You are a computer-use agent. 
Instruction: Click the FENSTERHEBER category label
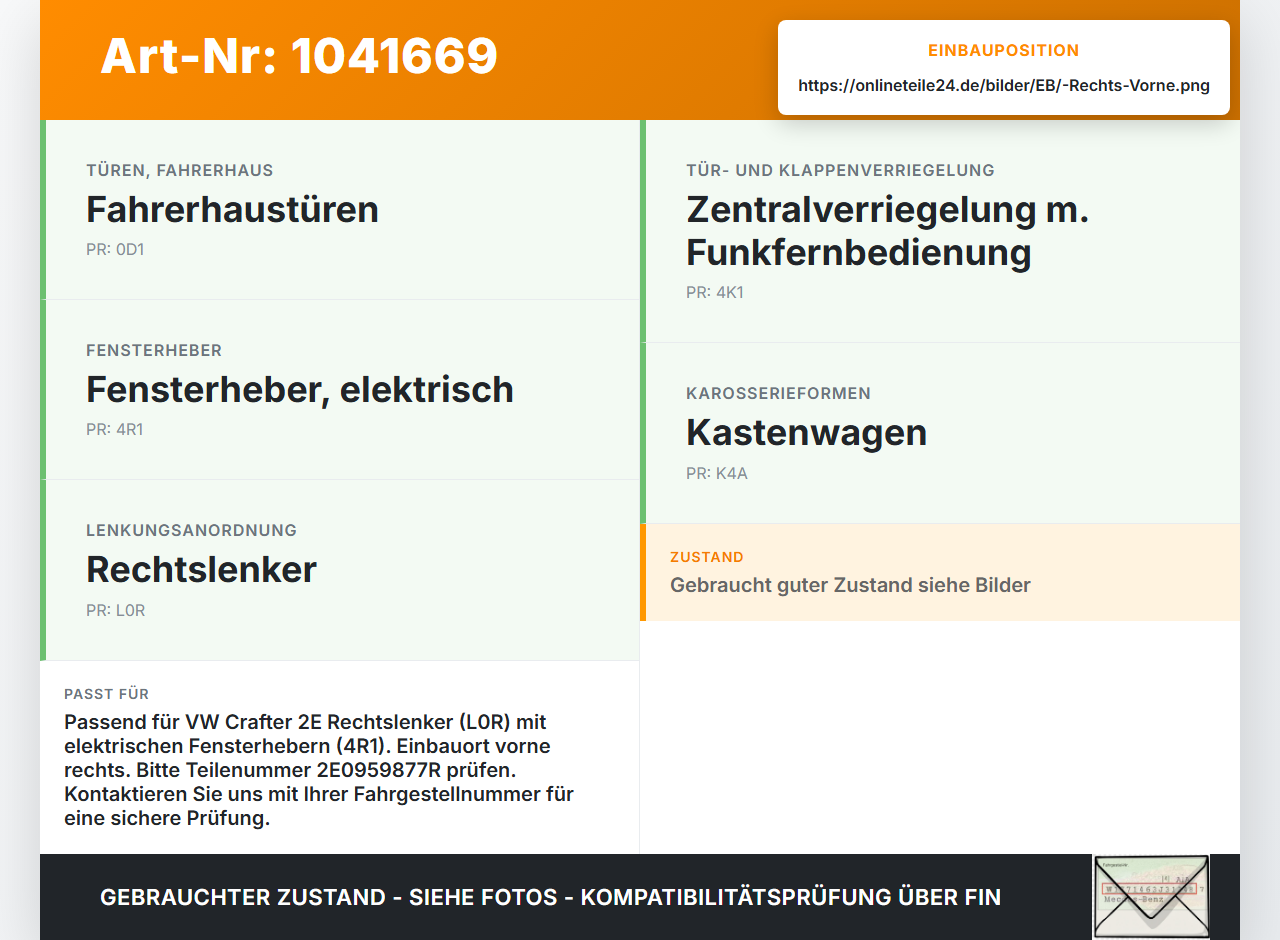pos(154,350)
